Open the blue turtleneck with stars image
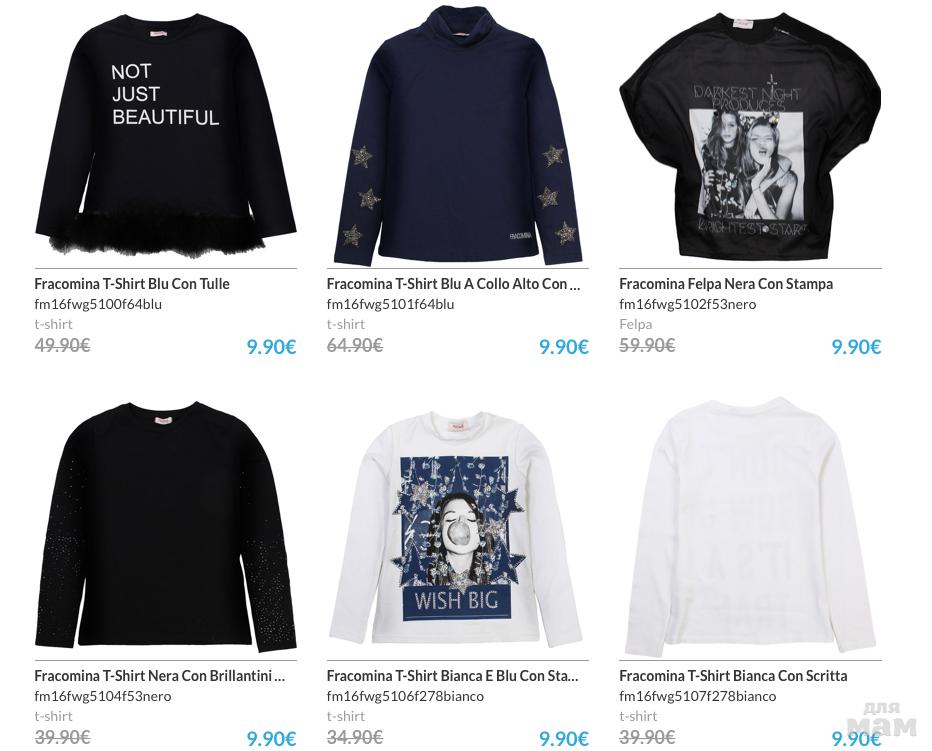This screenshot has width=932, height=751. [458, 134]
